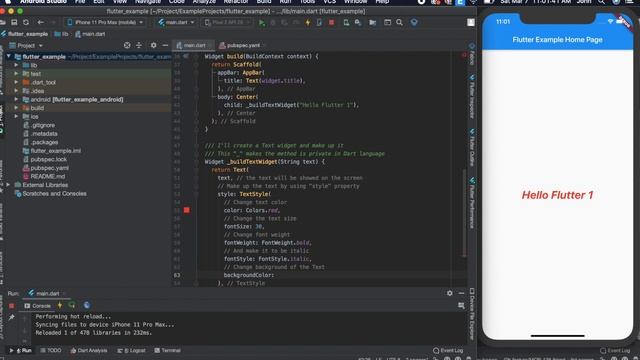Open AVD Manager icon in toolbar
Viewport: 640px width, 360px height.
pyautogui.click(x=346, y=22)
